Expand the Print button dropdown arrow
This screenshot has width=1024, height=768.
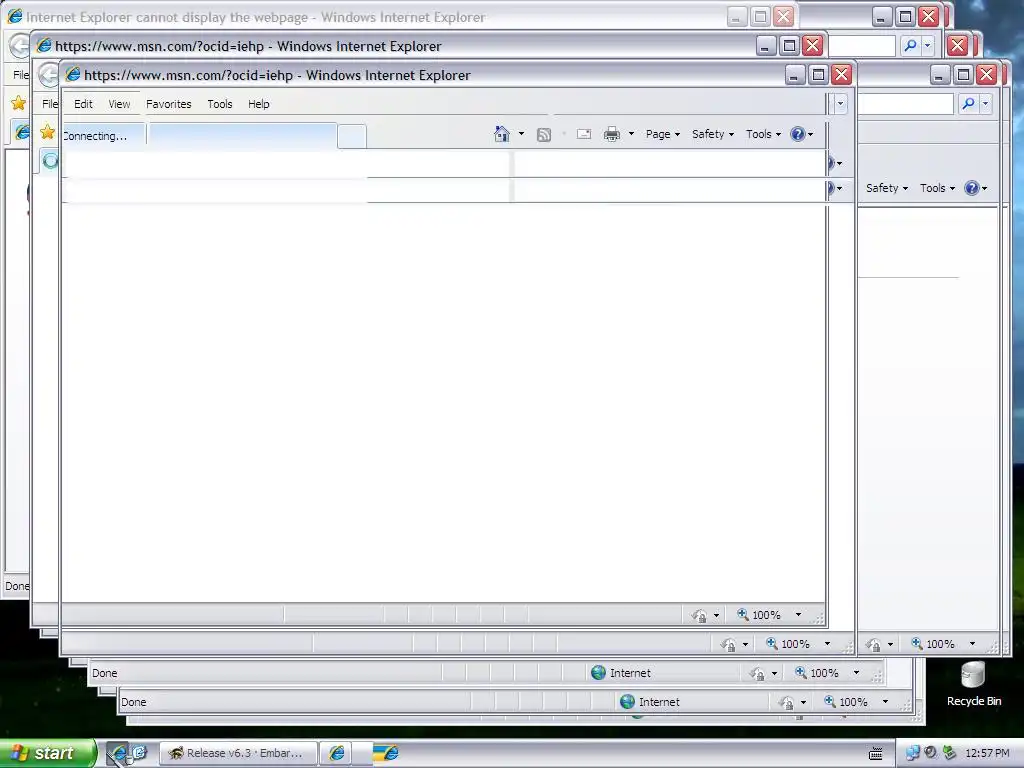pyautogui.click(x=631, y=134)
